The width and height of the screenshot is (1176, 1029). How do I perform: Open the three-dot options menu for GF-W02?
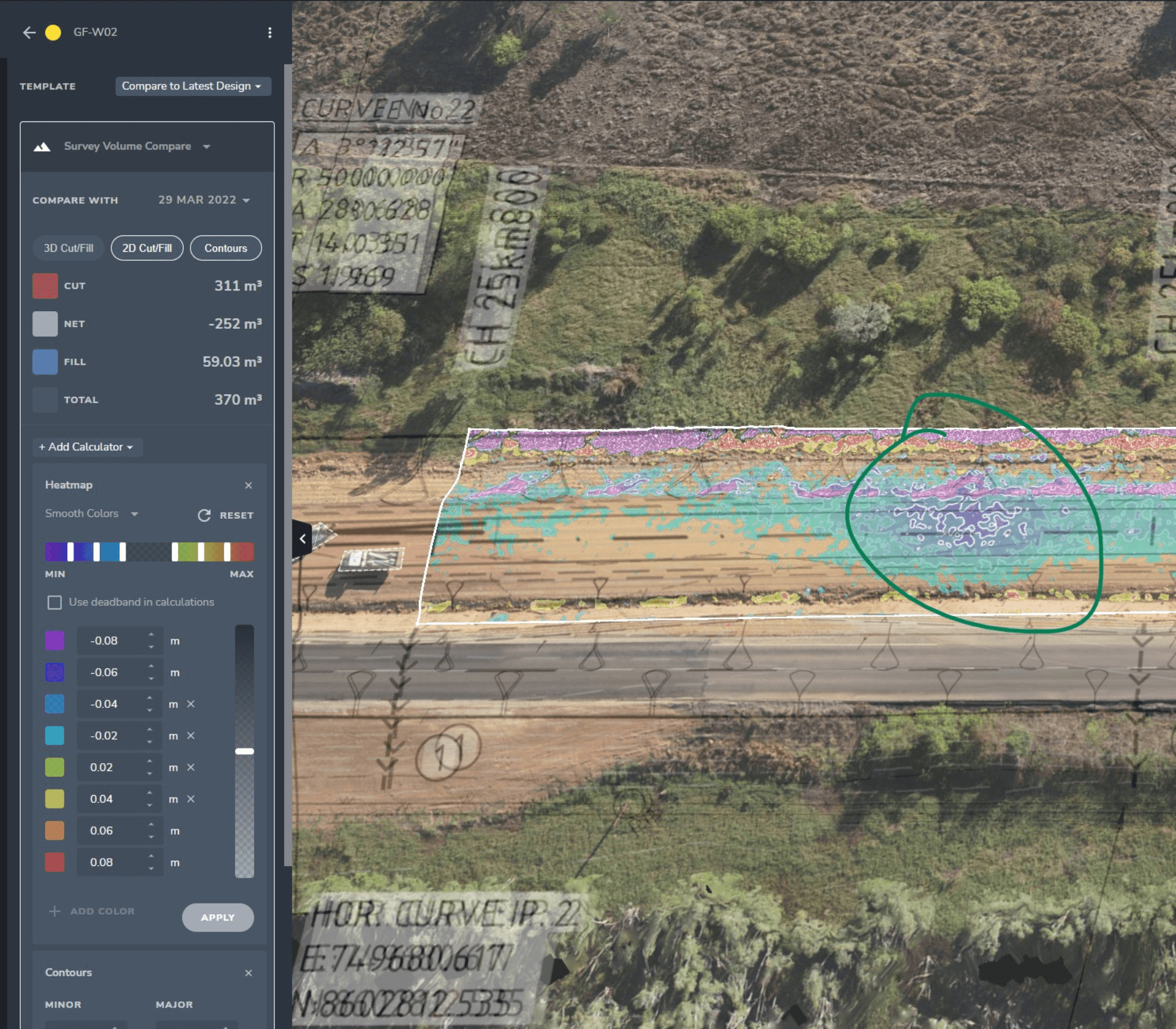point(269,32)
